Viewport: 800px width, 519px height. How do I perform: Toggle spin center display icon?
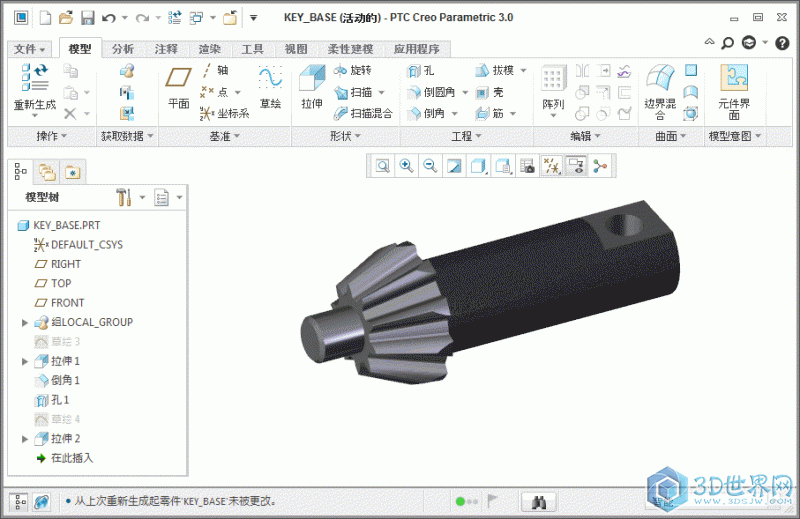(601, 166)
